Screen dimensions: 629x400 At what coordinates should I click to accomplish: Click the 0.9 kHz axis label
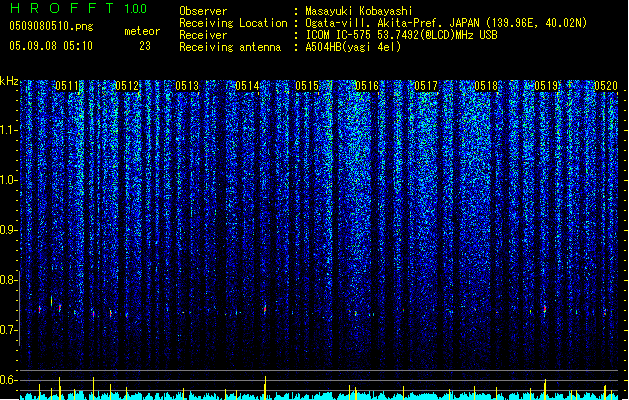tap(8, 230)
